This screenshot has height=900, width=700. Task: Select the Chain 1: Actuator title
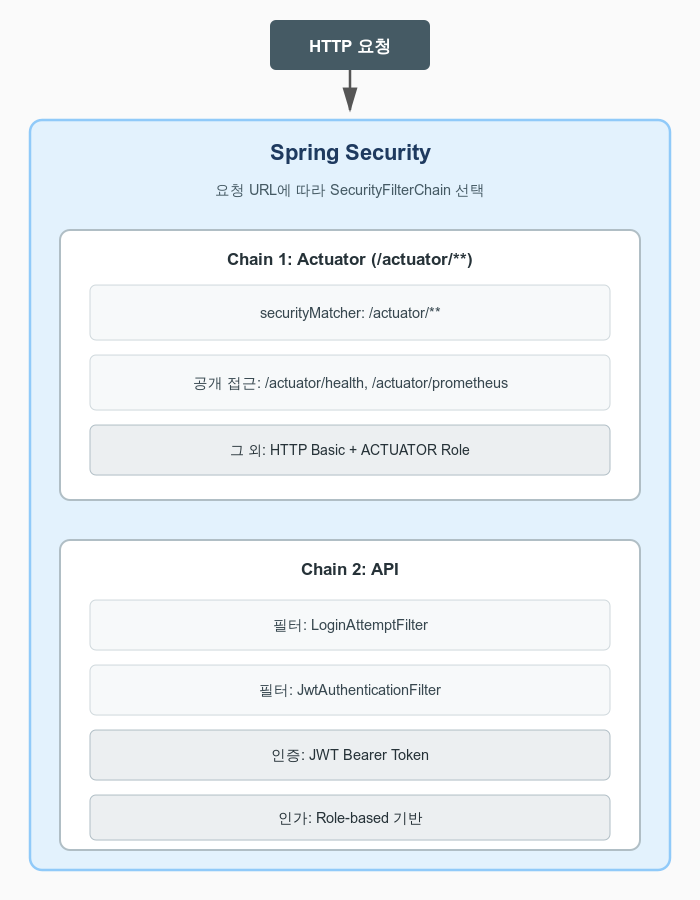tap(350, 260)
